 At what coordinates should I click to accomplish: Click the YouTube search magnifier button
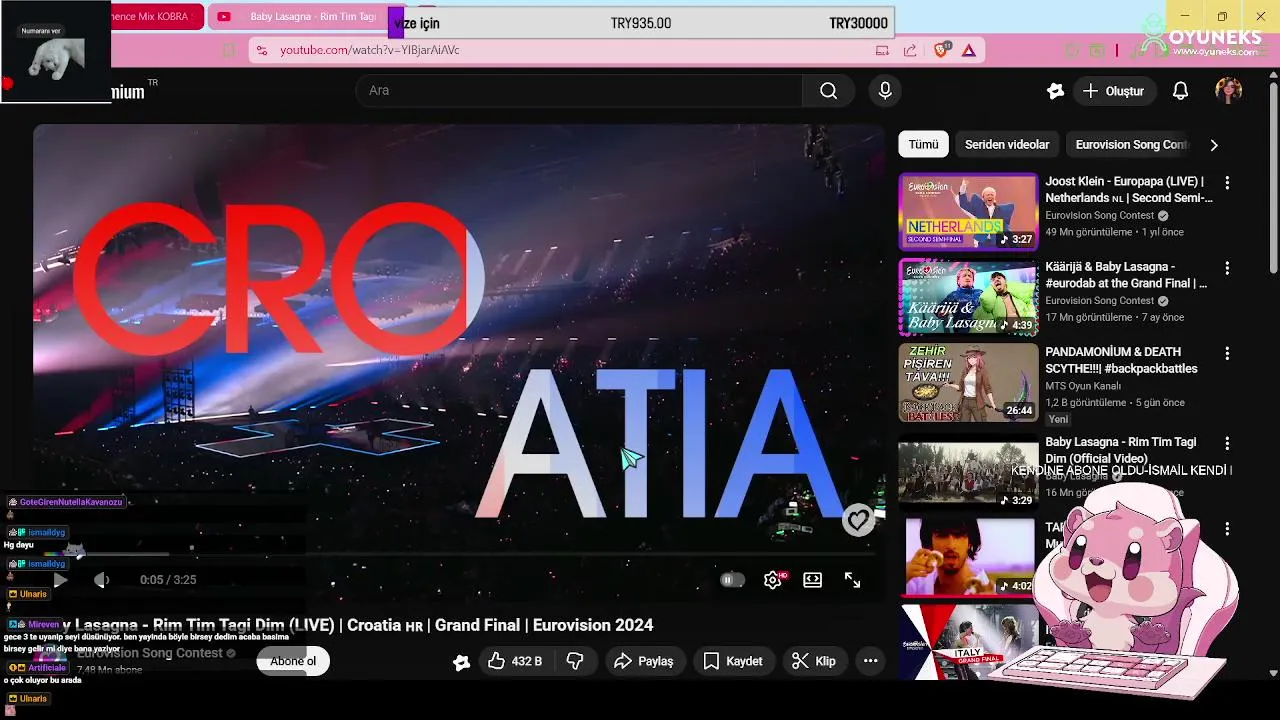point(828,91)
